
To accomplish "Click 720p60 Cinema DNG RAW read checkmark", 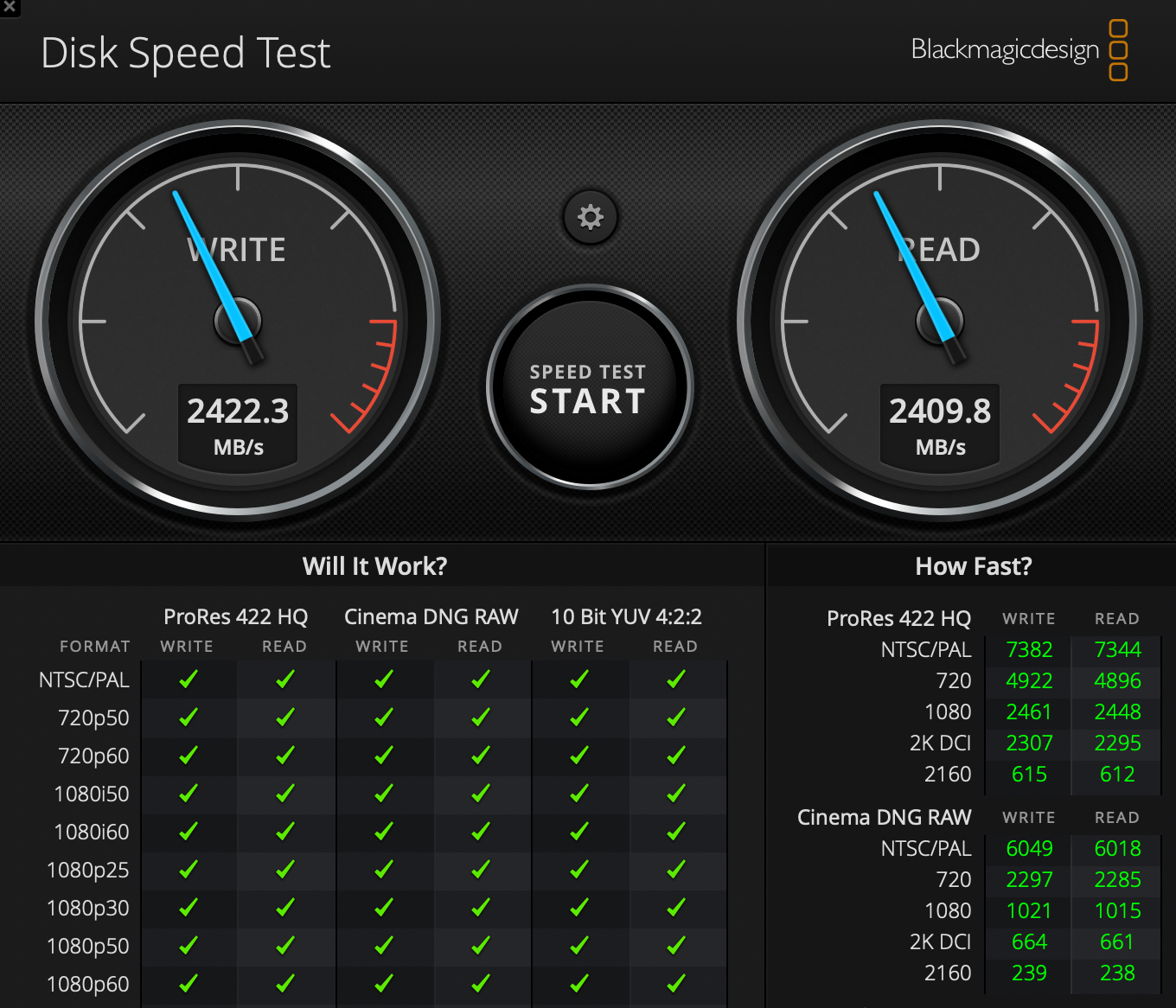I will tap(480, 756).
